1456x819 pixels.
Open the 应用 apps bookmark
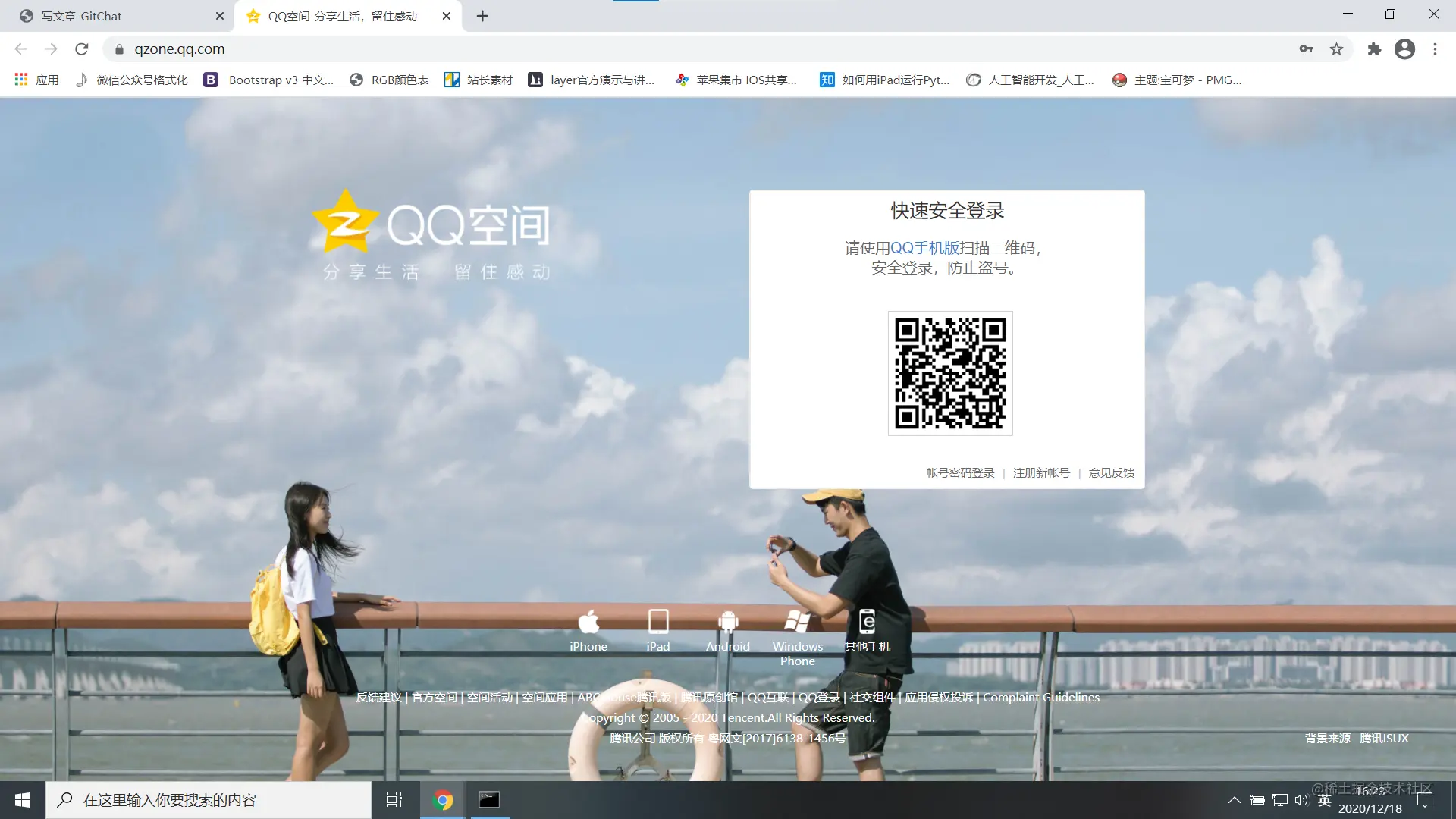point(36,80)
